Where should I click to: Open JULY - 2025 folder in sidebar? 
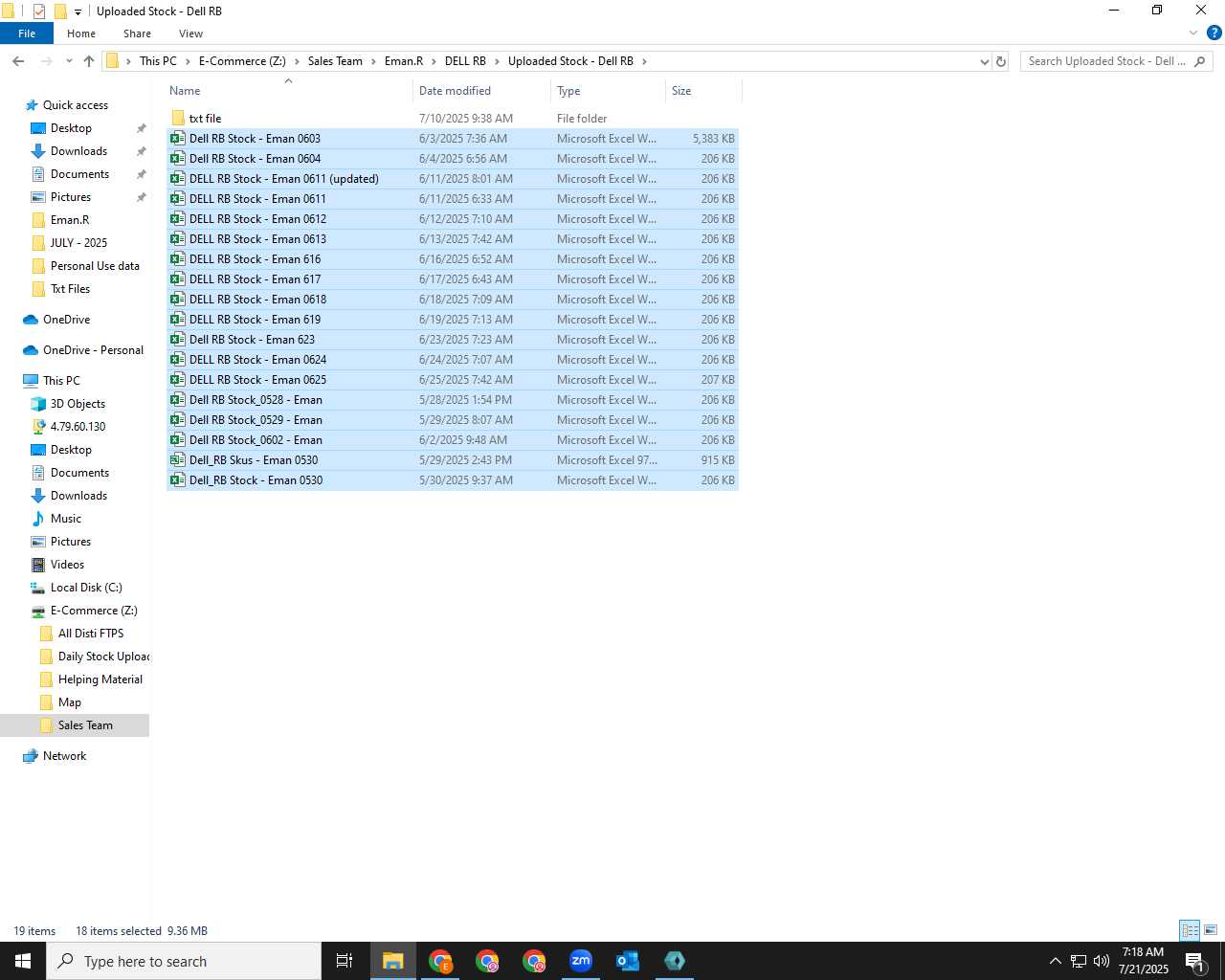78,243
